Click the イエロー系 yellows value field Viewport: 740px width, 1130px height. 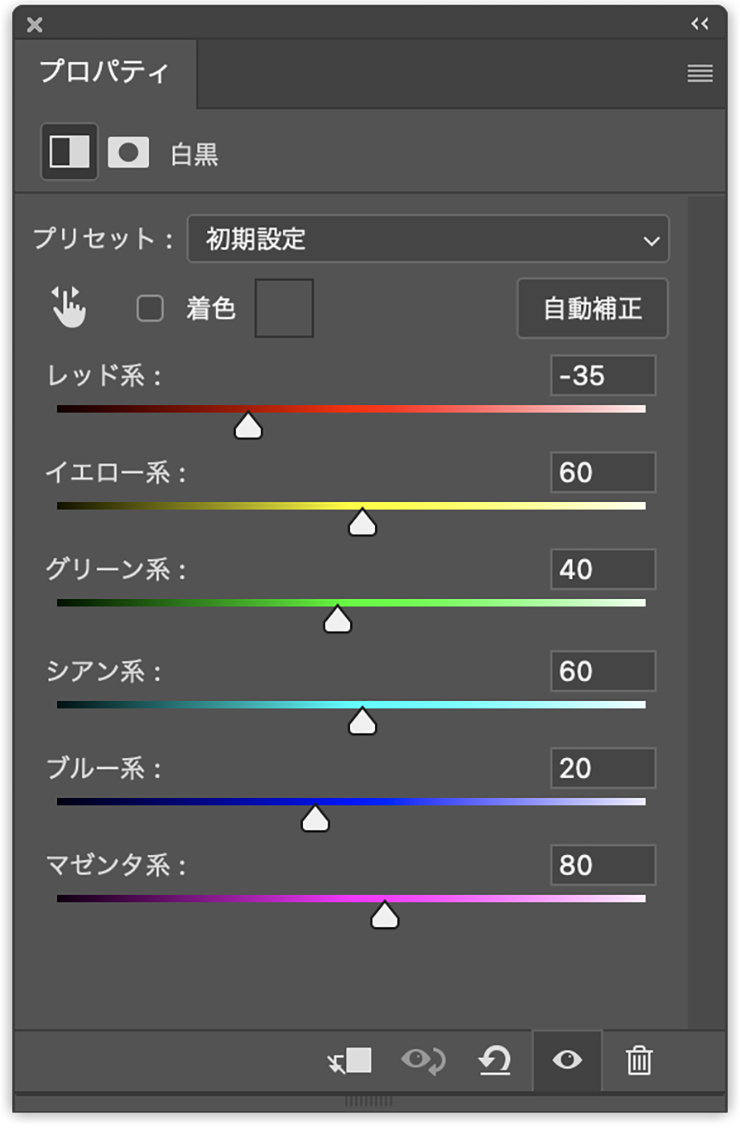point(602,472)
